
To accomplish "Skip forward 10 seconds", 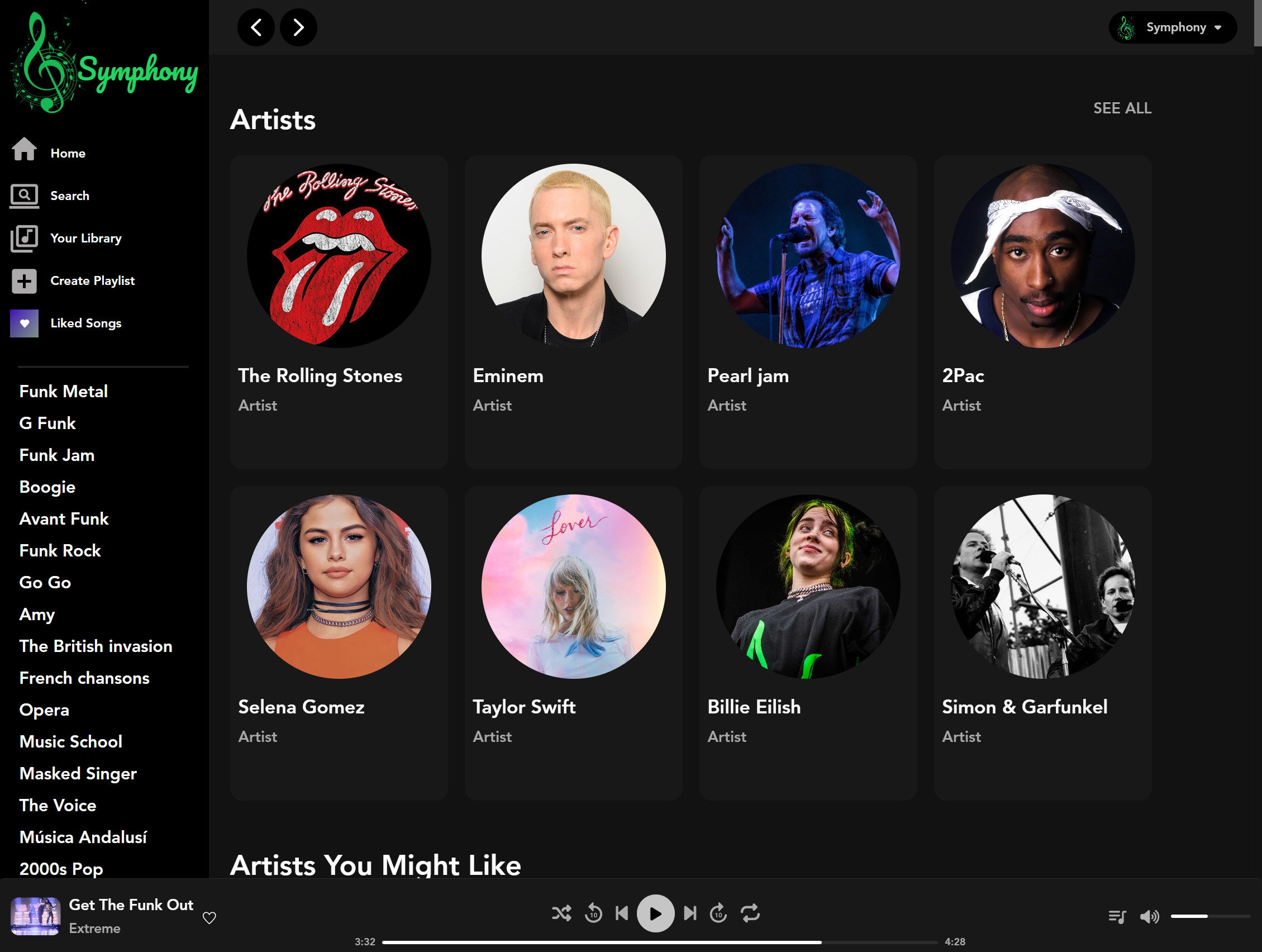I will tap(718, 913).
